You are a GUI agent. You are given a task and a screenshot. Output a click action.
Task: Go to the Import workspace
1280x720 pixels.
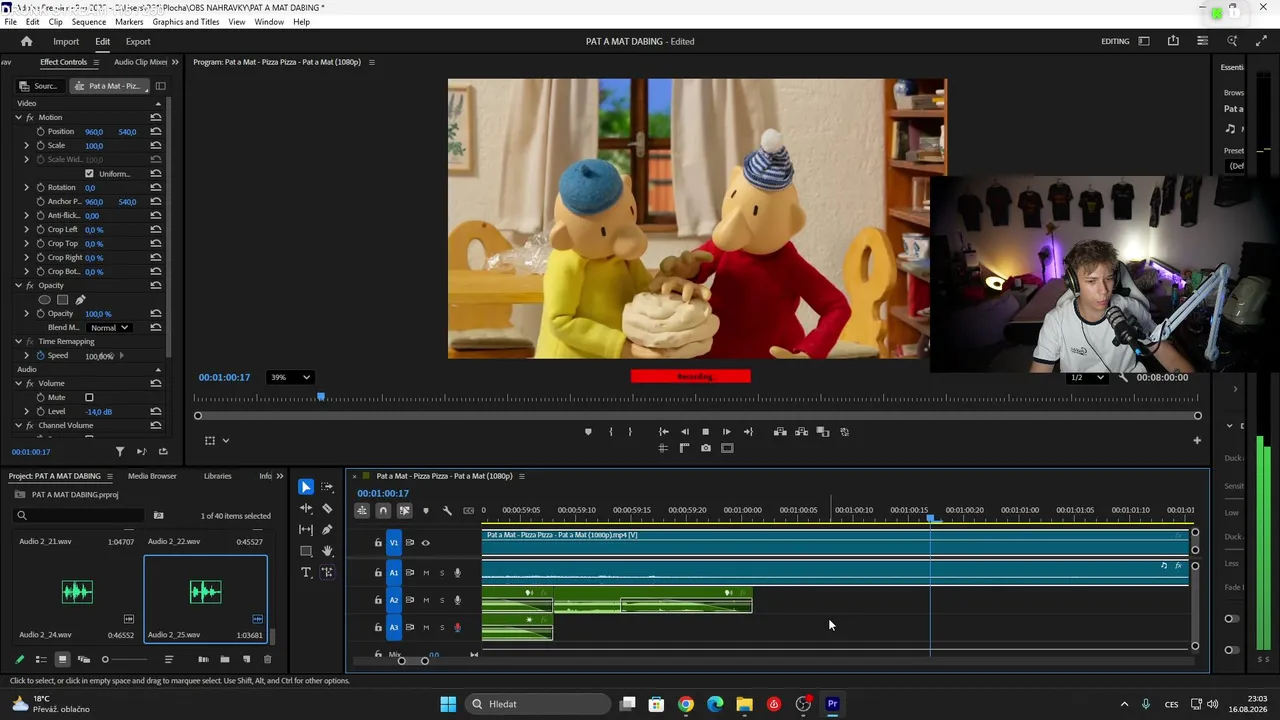coord(66,41)
